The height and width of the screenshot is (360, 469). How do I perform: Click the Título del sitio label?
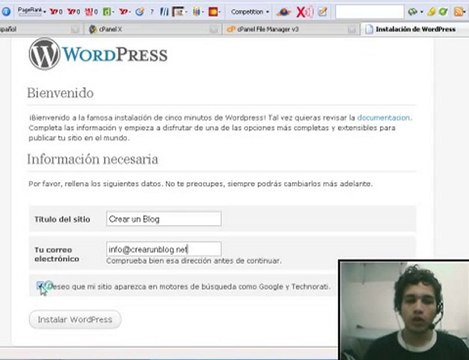tap(62, 219)
